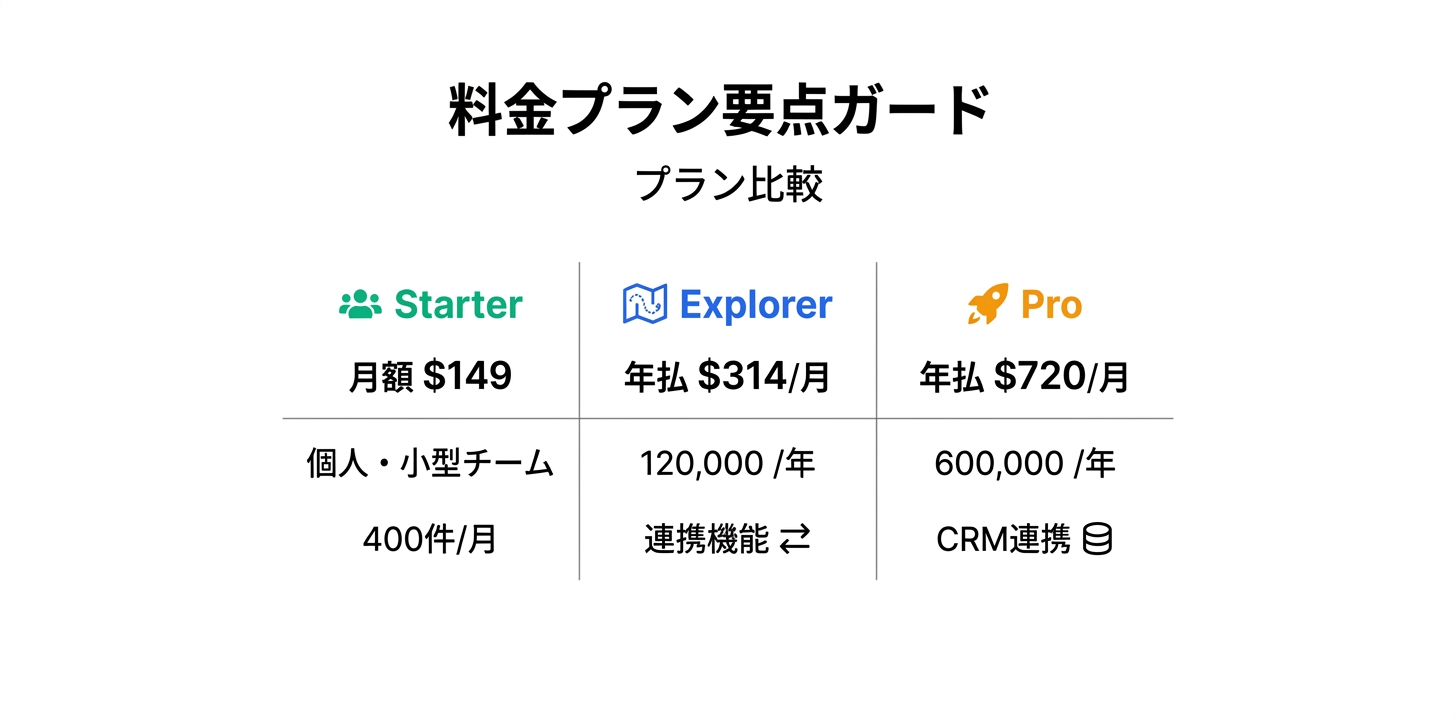Click the integration arrows icon
This screenshot has height=720, width=1456.
coord(795,541)
